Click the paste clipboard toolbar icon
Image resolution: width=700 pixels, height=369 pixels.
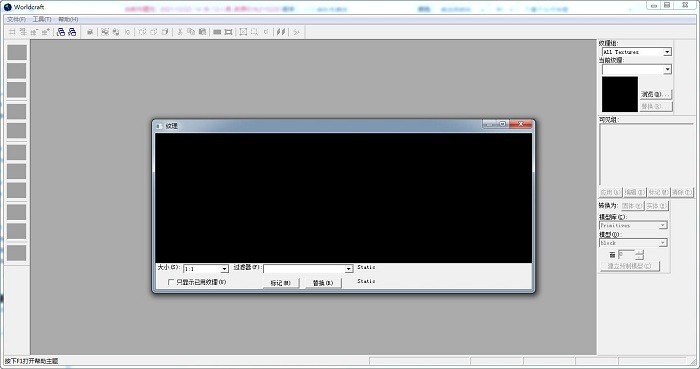202,32
